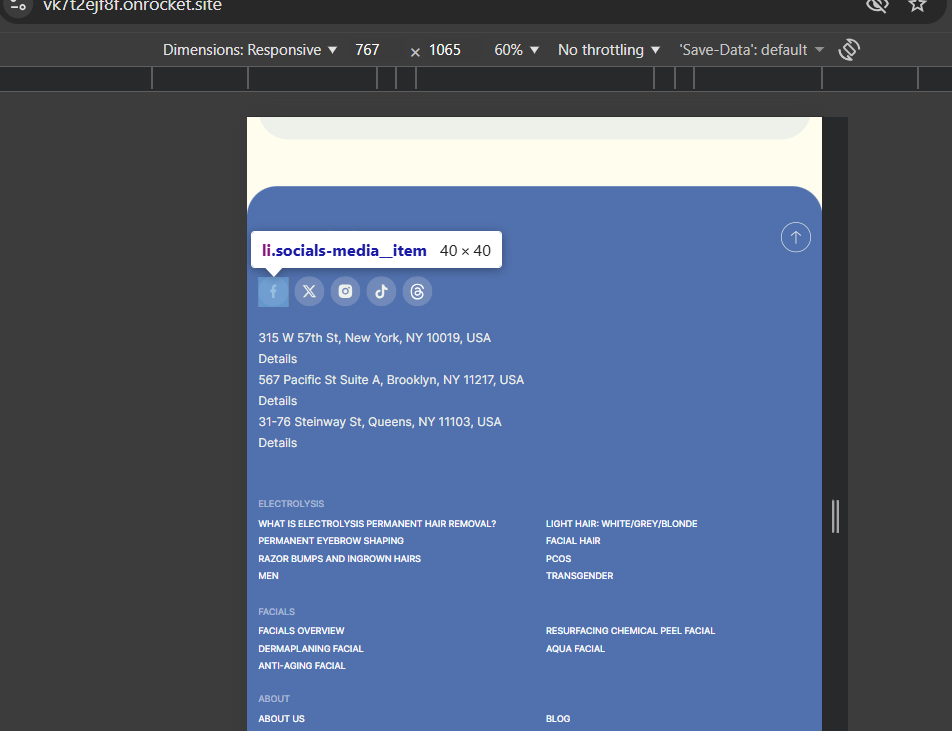Open the TikTok social icon
952x731 pixels.
pos(381,291)
